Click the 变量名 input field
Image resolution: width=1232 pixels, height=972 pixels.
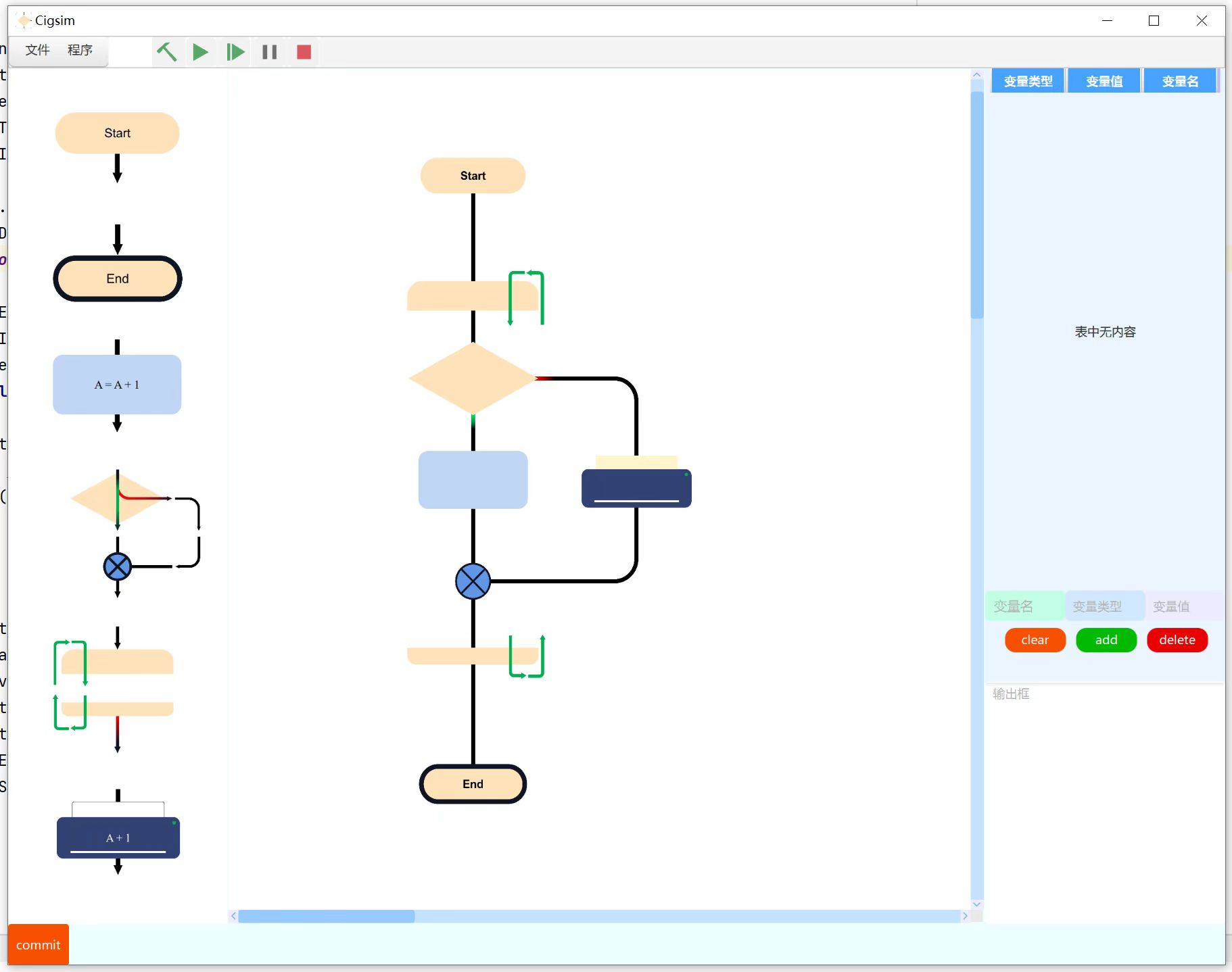1024,606
